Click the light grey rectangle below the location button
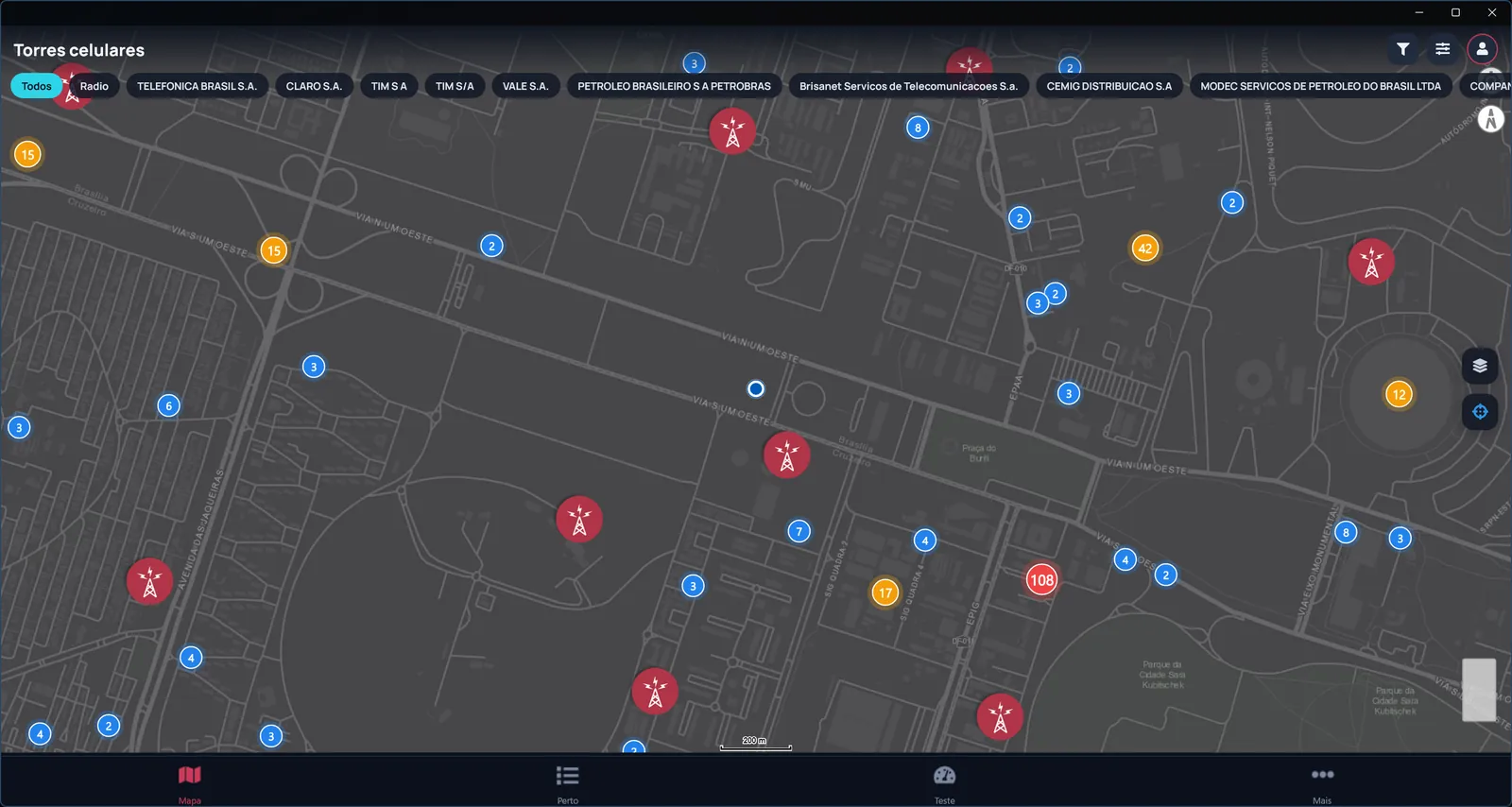This screenshot has height=807, width=1512. (x=1479, y=690)
